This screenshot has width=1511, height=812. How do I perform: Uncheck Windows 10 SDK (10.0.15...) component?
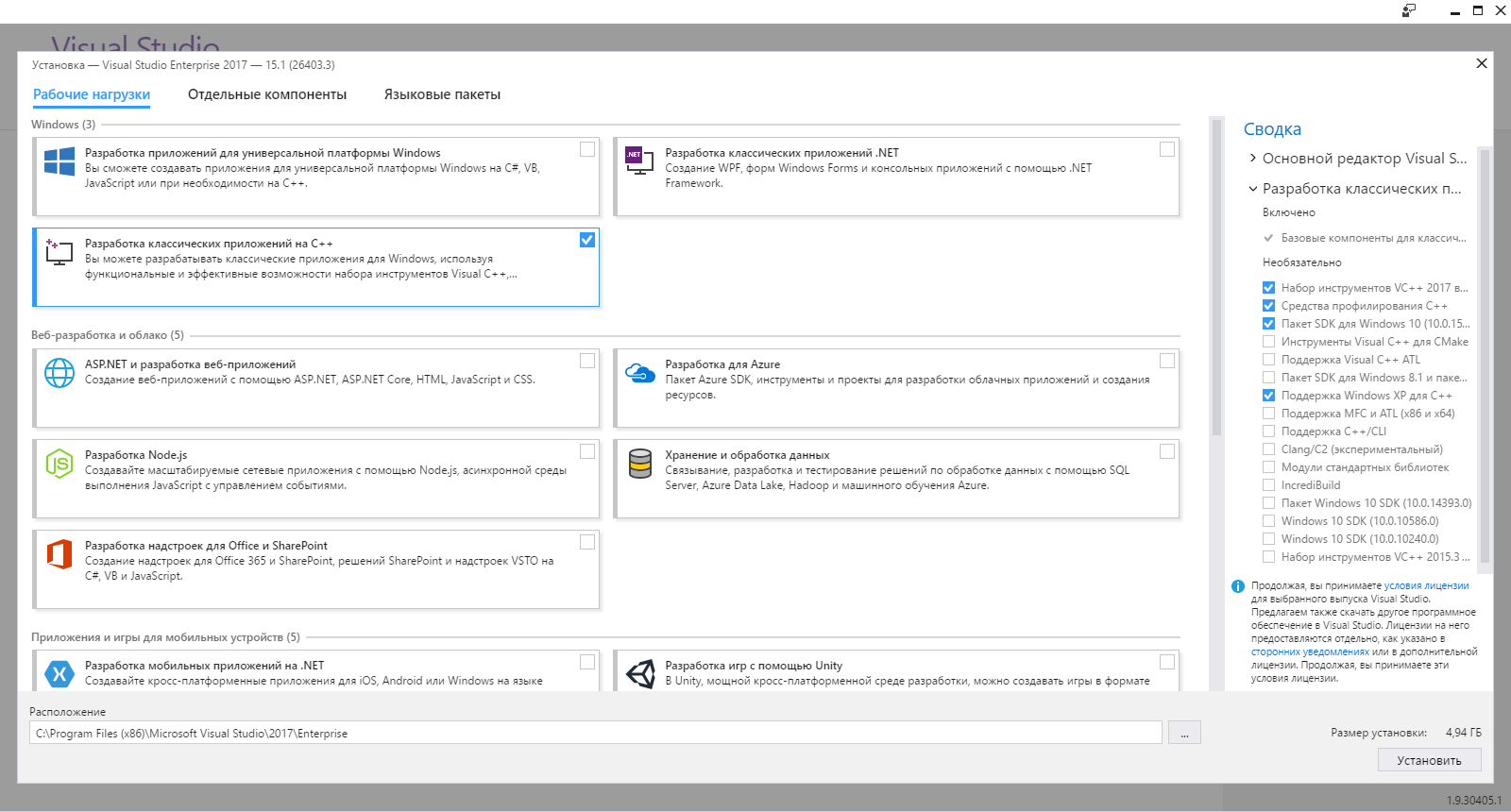click(x=1268, y=324)
